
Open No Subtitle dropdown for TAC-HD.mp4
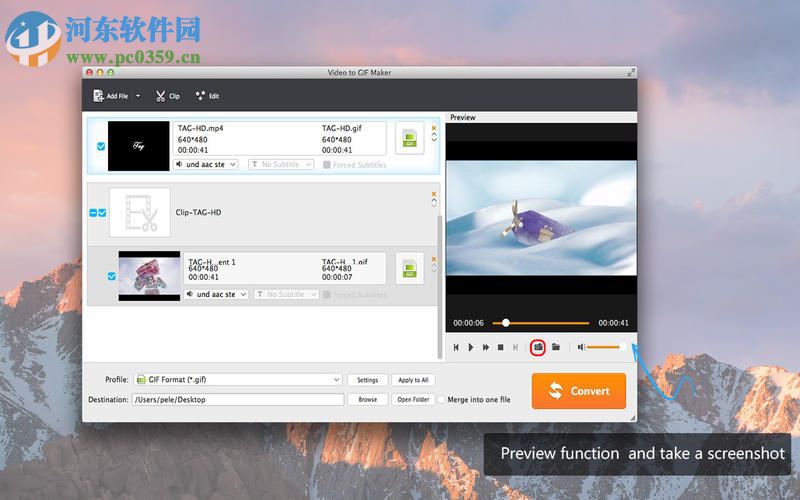click(x=281, y=164)
